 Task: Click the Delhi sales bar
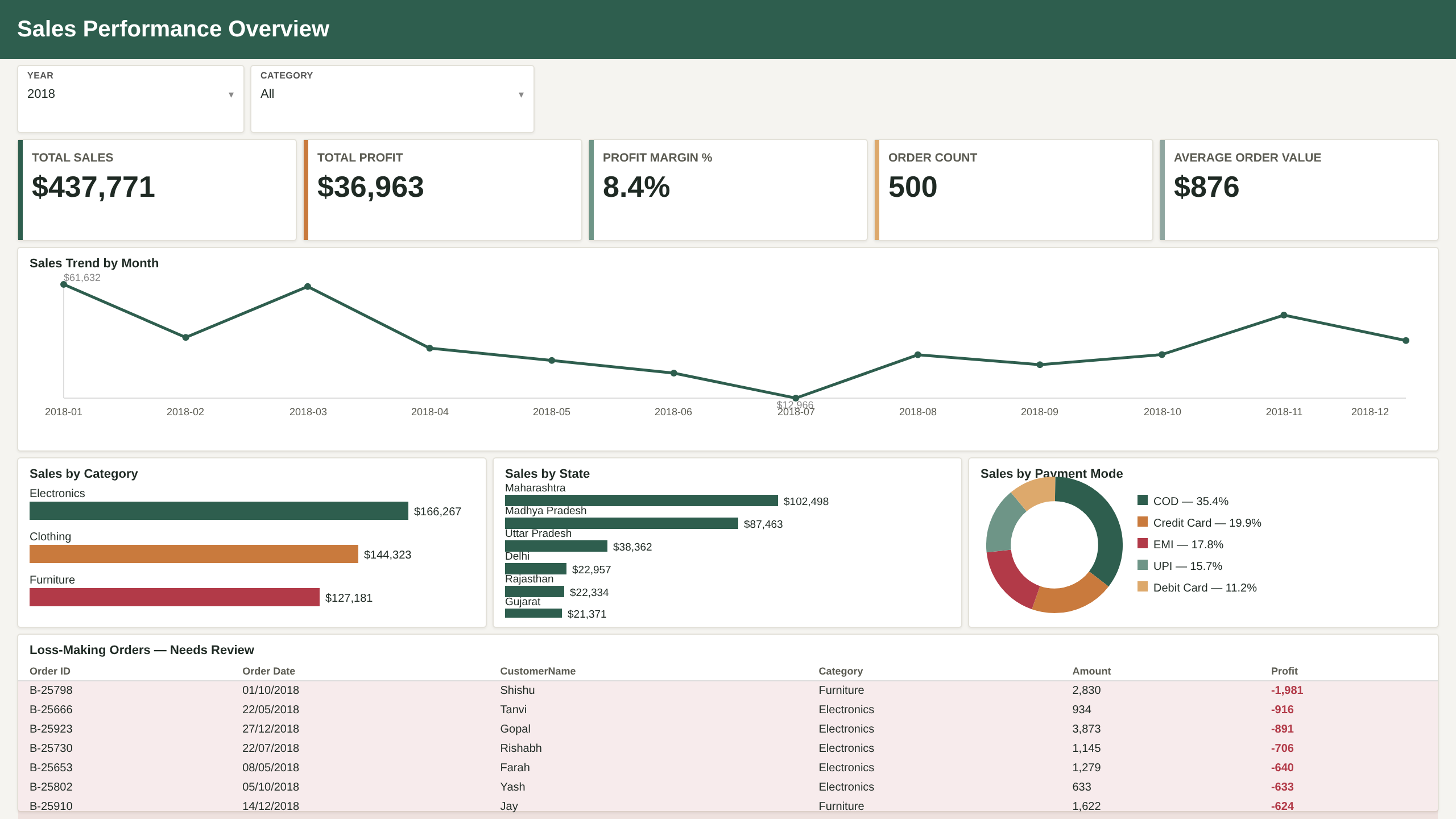(x=536, y=569)
